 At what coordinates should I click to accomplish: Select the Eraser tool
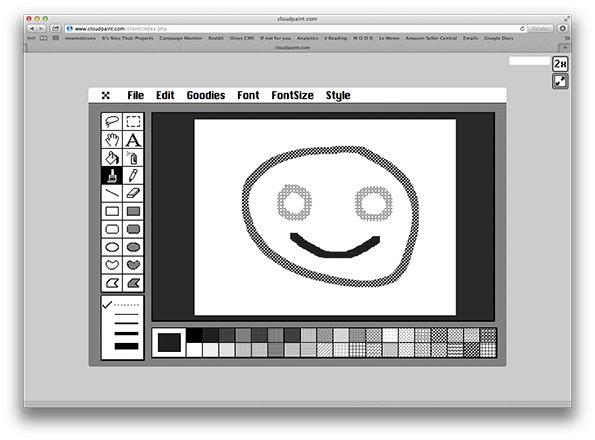(x=133, y=193)
